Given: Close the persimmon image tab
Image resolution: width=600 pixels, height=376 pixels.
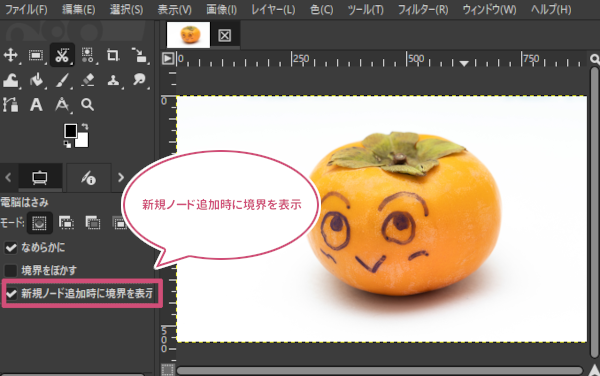Looking at the screenshot, I should [225, 36].
